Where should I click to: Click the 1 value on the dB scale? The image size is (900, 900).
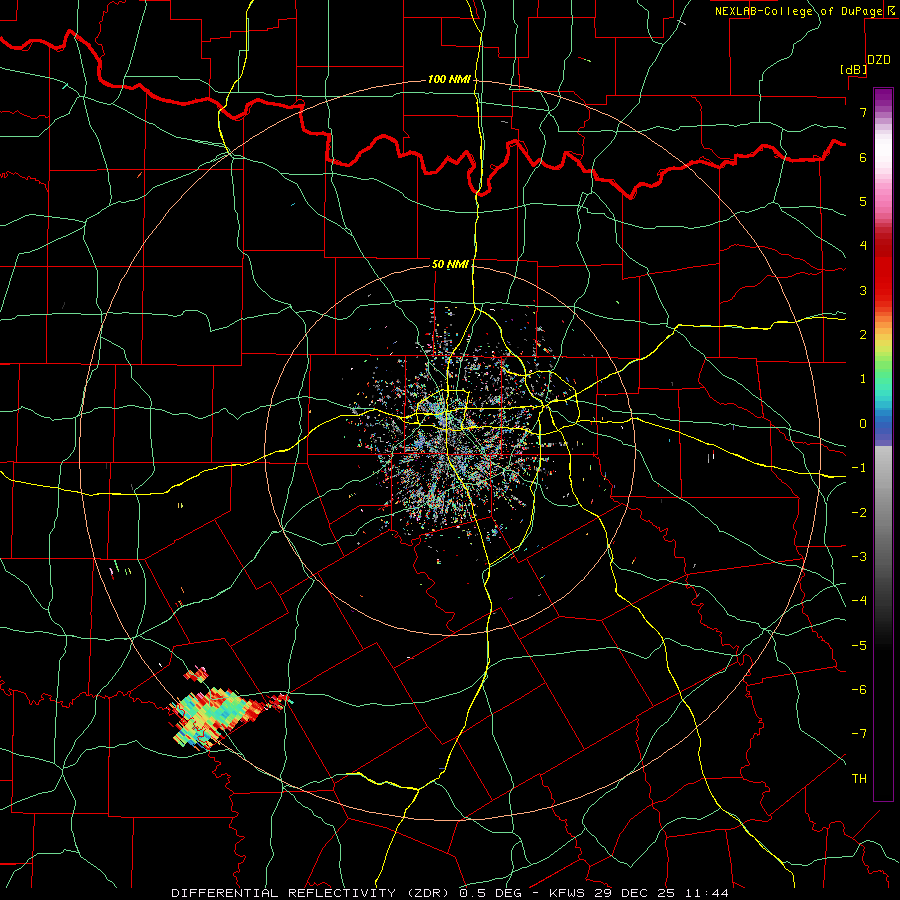863,379
